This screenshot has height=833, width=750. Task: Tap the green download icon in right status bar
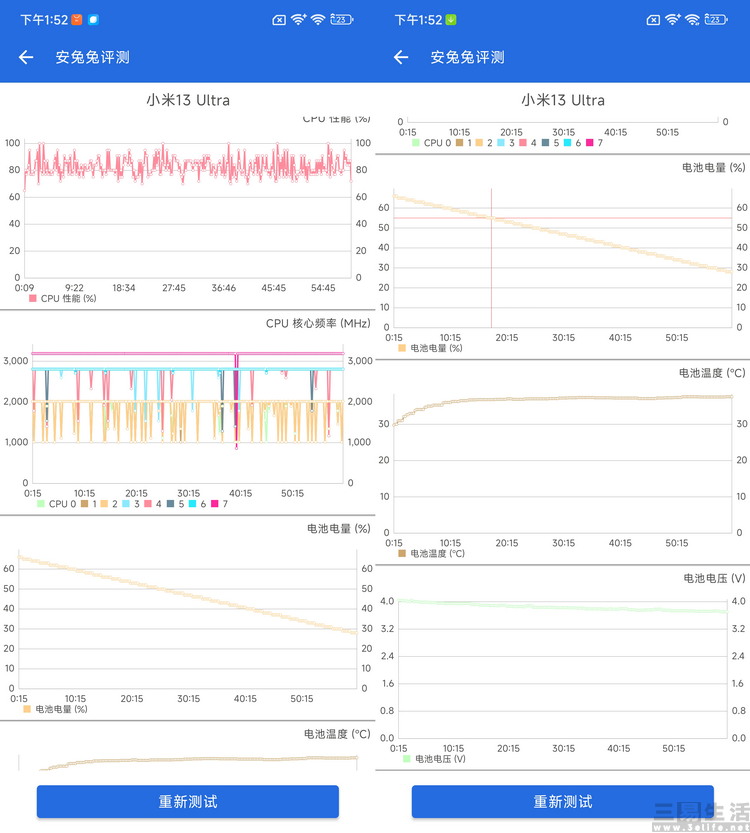451,20
